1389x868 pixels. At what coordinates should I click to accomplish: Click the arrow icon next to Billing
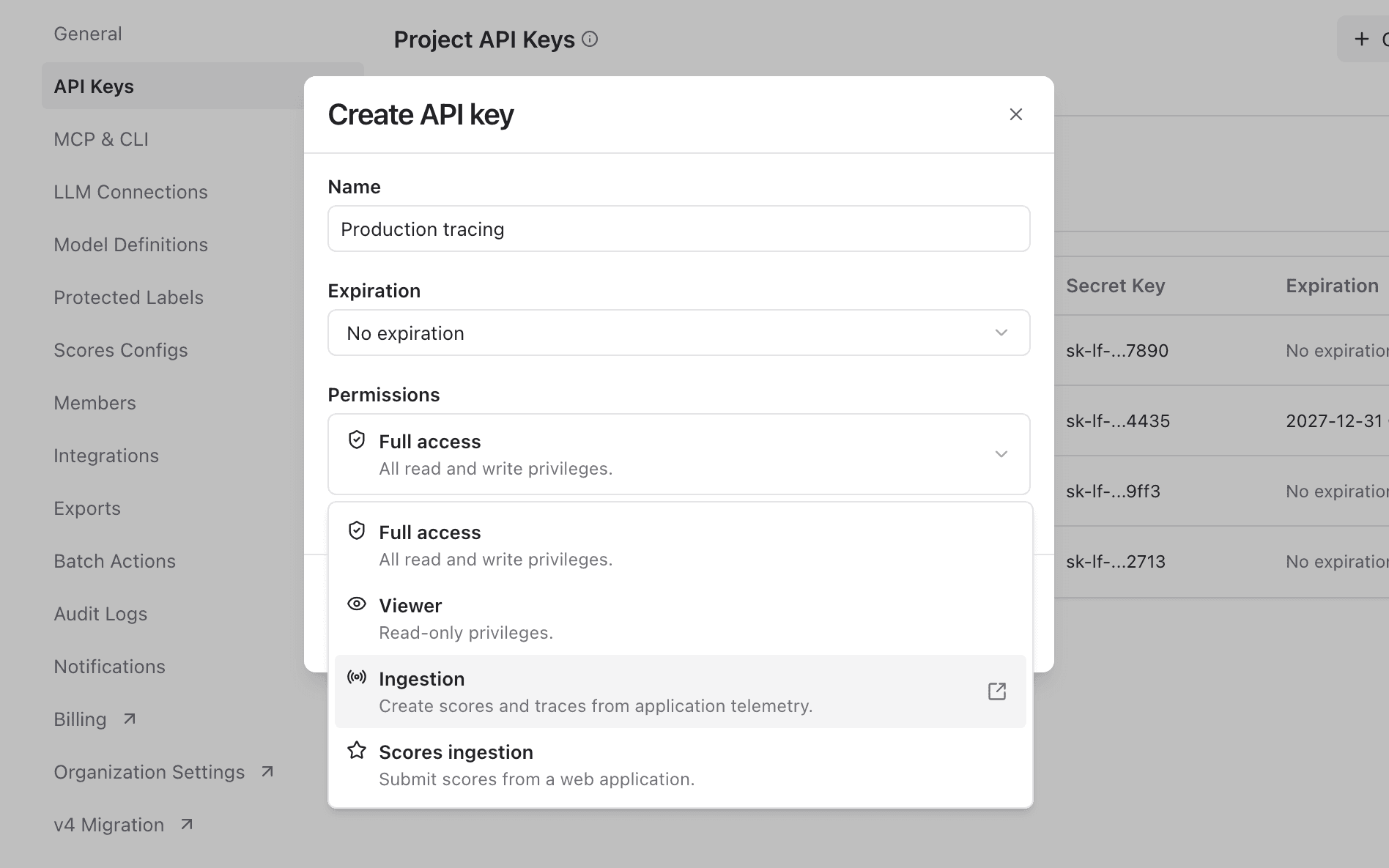[x=130, y=719]
